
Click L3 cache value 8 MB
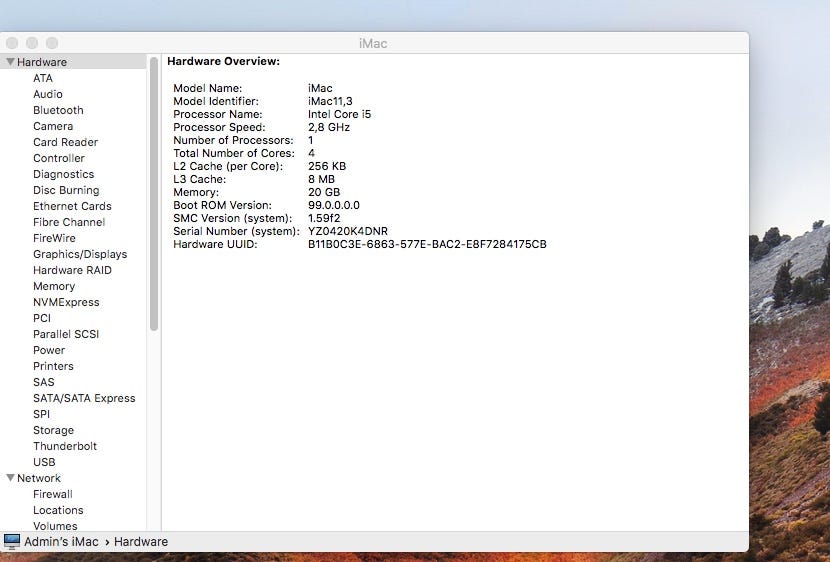click(x=321, y=179)
